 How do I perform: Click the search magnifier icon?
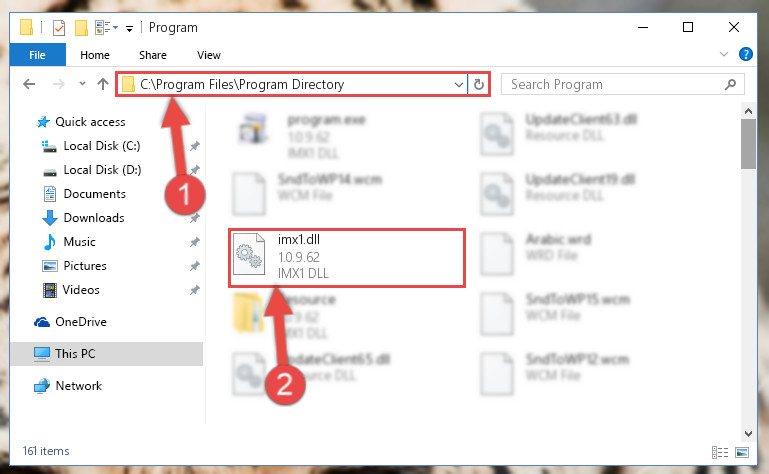pos(730,84)
